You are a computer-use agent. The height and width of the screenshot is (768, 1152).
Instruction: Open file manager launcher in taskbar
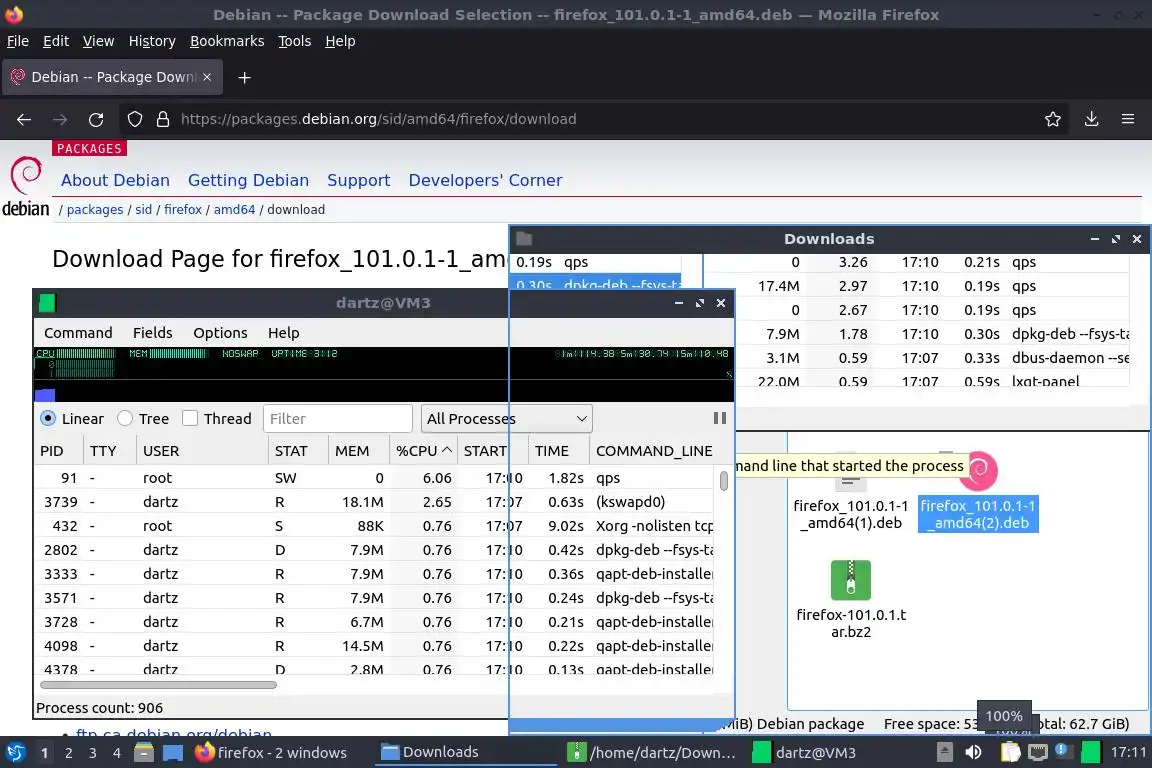point(144,753)
